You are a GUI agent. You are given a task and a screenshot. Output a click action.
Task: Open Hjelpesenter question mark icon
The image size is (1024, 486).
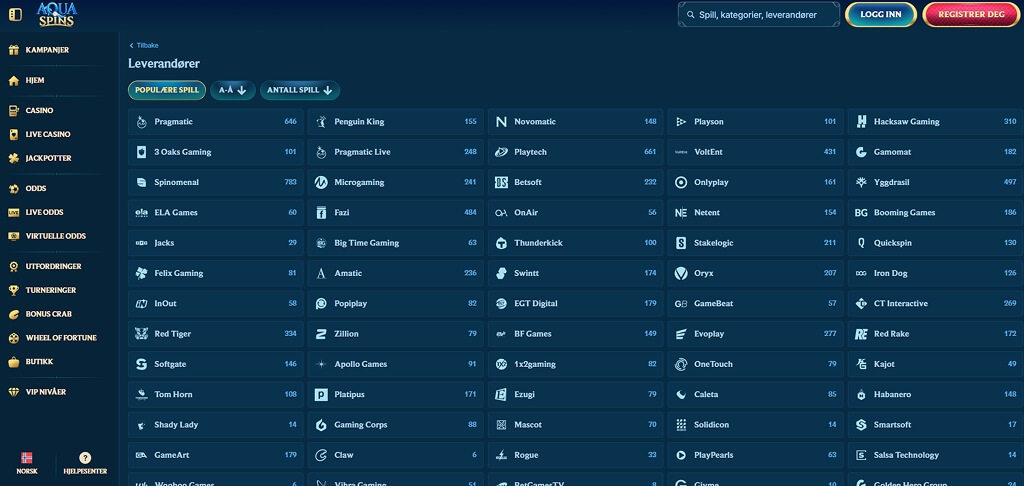(x=85, y=458)
